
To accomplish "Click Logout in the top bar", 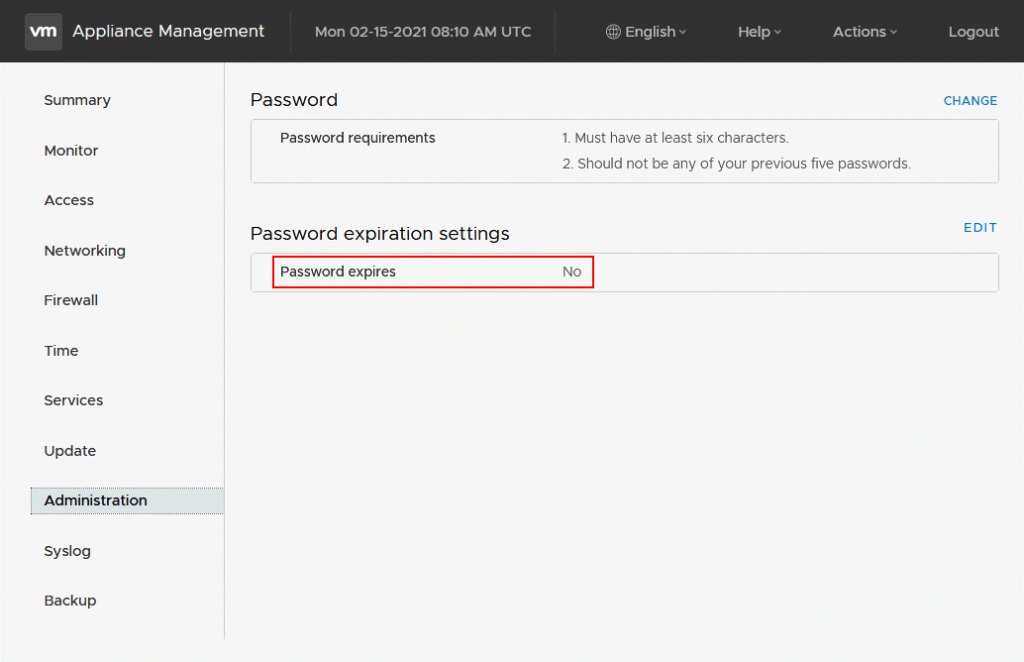I will [x=972, y=31].
